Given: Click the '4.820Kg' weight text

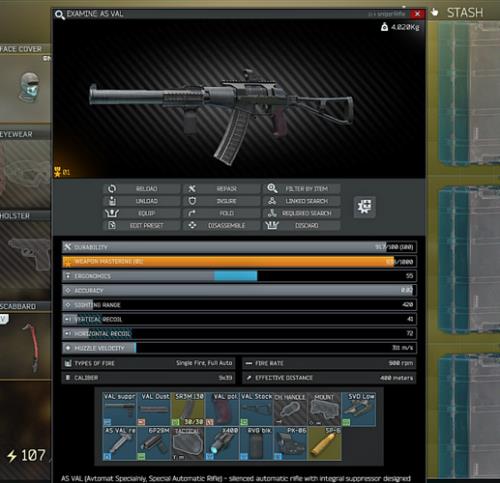Looking at the screenshot, I should [x=405, y=27].
